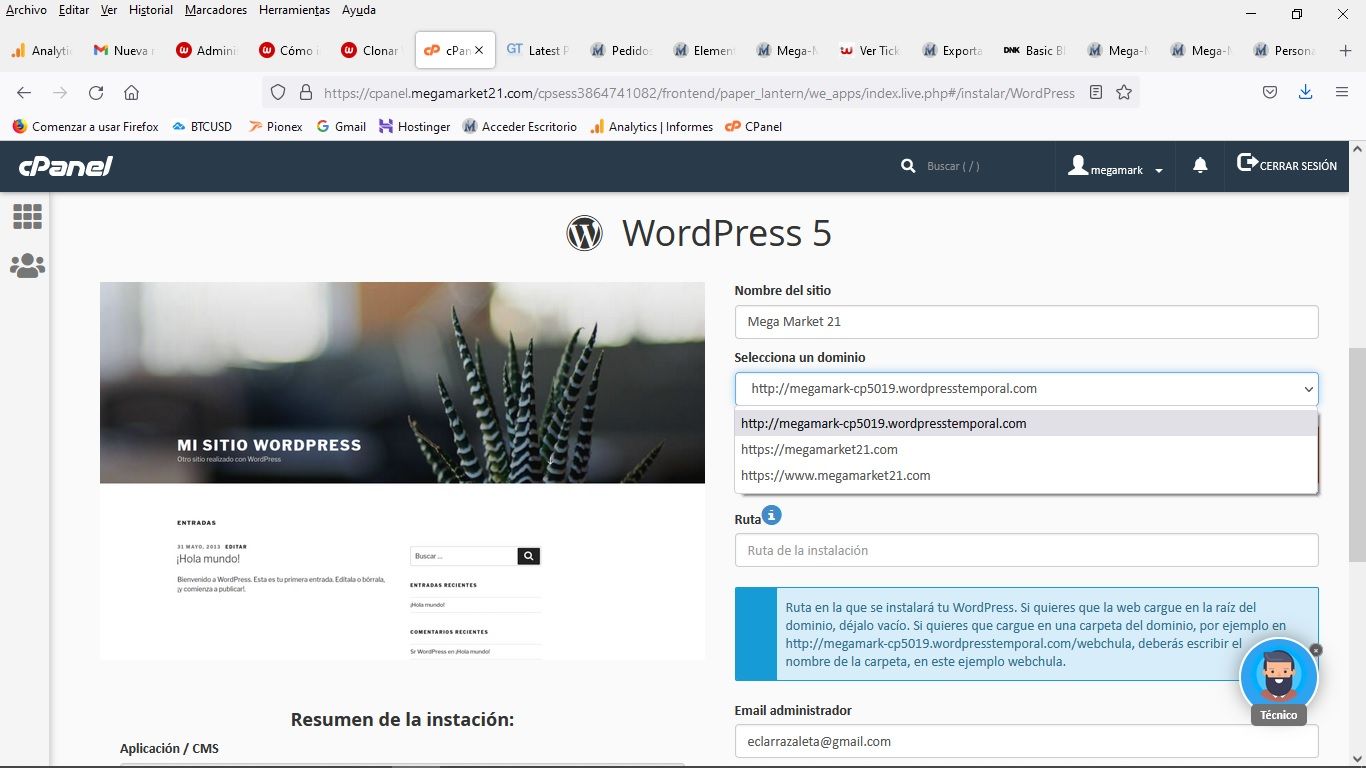Switch to the Basic Bl tab

pyautogui.click(x=1035, y=50)
